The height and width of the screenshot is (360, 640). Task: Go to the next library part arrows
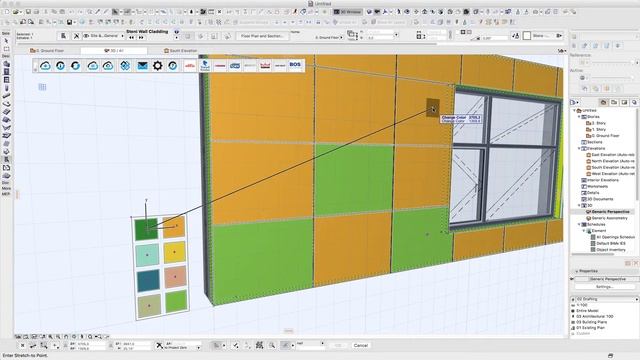click(x=141, y=38)
